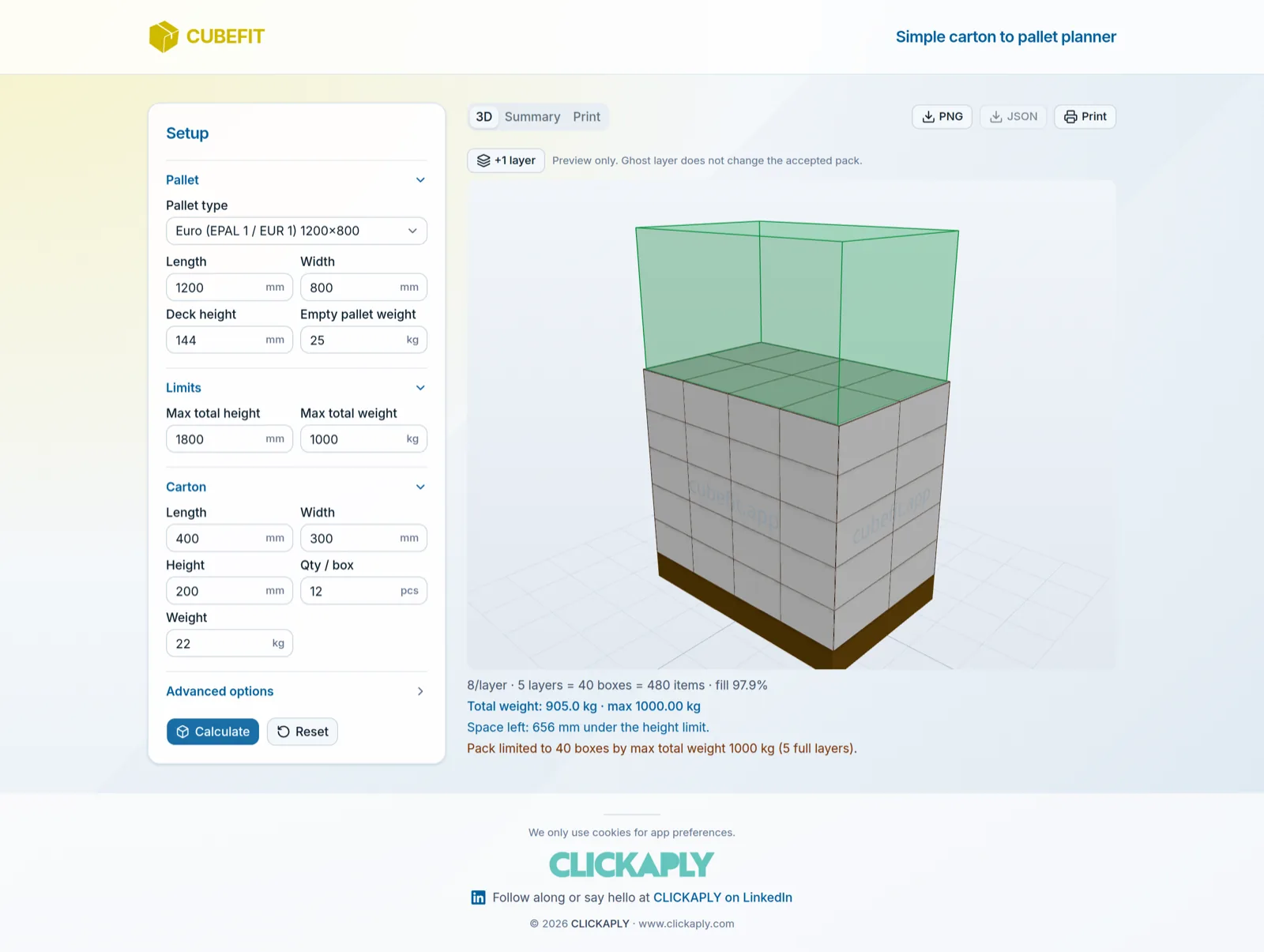Run the Calculate button
This screenshot has width=1264, height=952.
213,732
